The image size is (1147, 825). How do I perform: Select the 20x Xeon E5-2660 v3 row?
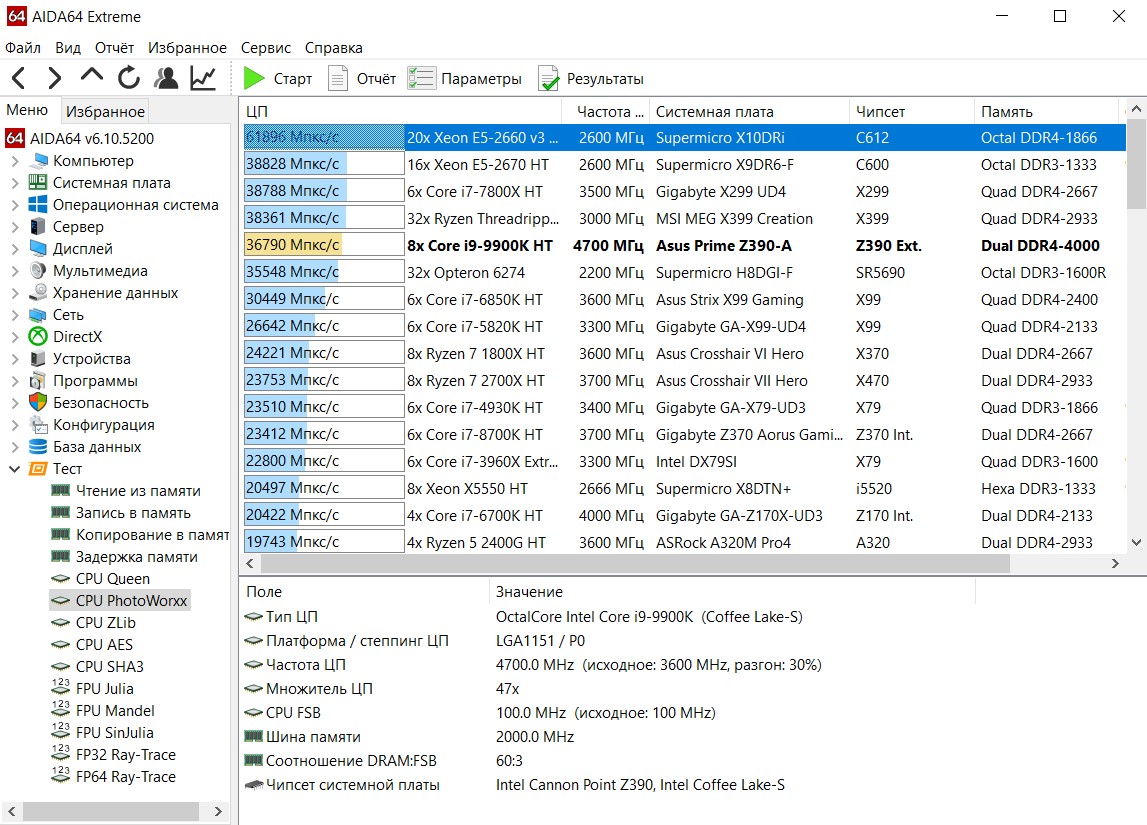pyautogui.click(x=684, y=138)
